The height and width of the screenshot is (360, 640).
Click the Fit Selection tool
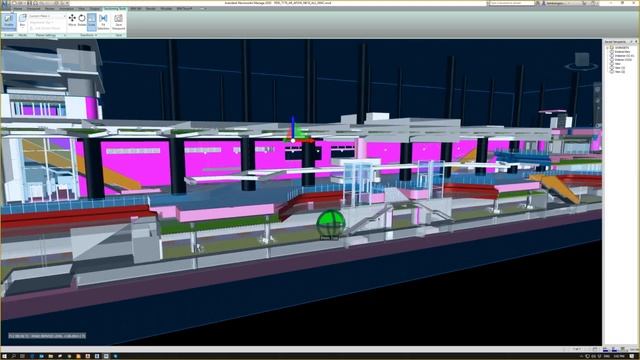103,21
